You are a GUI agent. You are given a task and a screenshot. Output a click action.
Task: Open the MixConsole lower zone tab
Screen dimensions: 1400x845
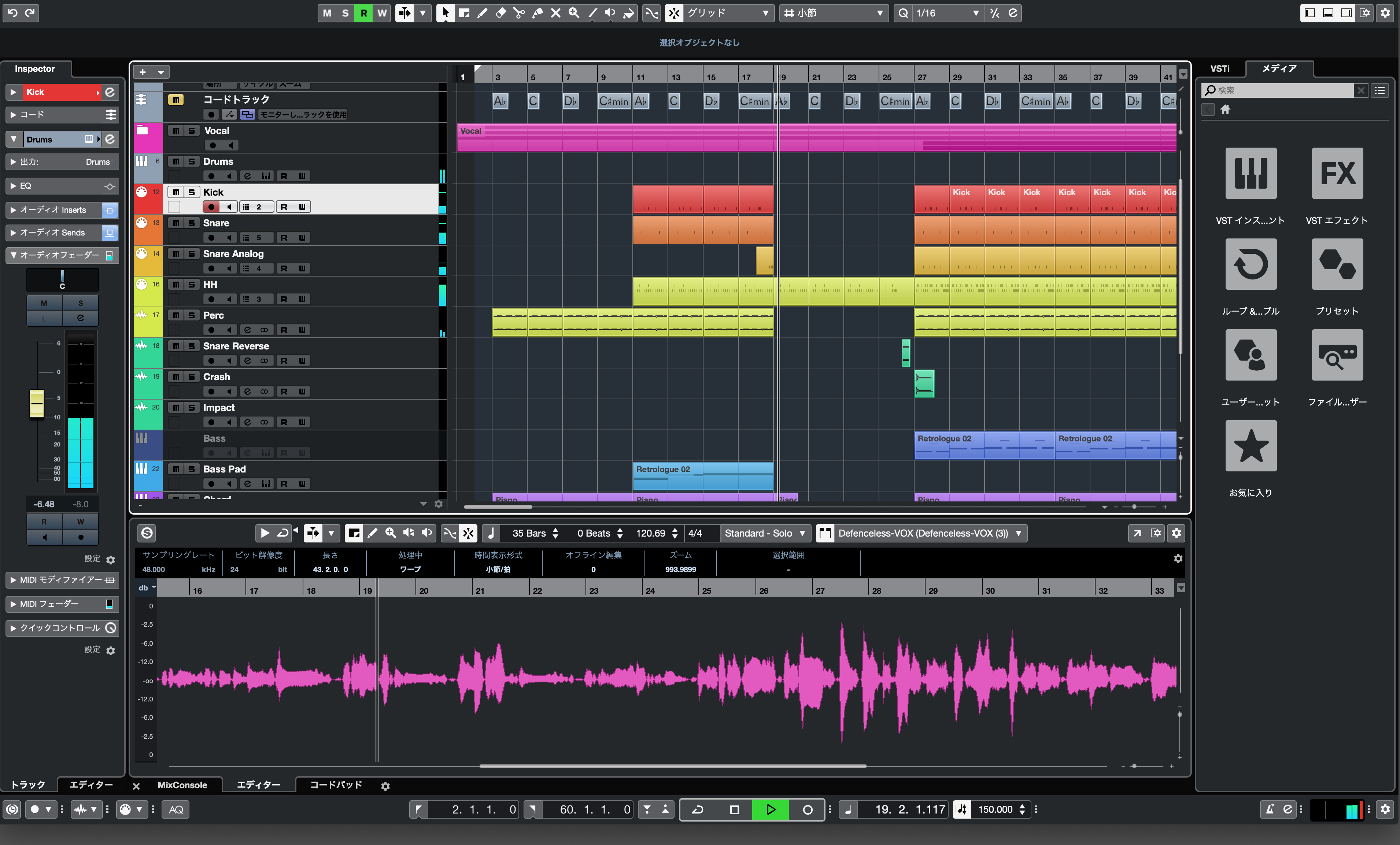tap(182, 785)
